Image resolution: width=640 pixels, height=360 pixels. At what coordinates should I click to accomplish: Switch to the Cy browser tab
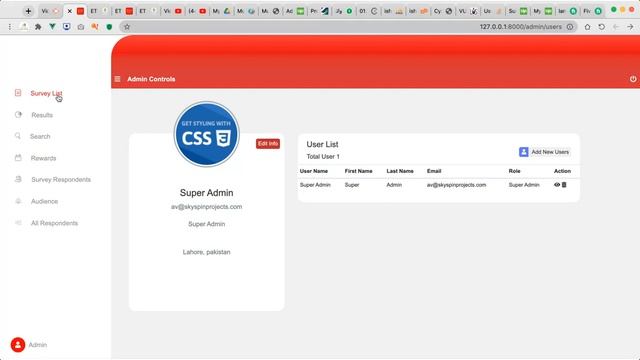(x=443, y=11)
